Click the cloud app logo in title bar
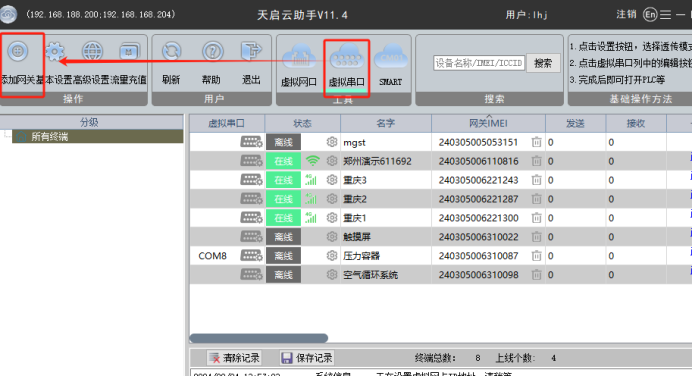This screenshot has height=376, width=693. [8, 14]
